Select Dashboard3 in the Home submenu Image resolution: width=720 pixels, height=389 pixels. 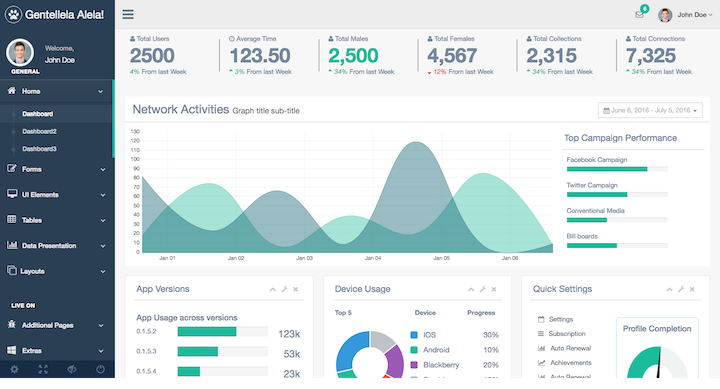tap(39, 148)
